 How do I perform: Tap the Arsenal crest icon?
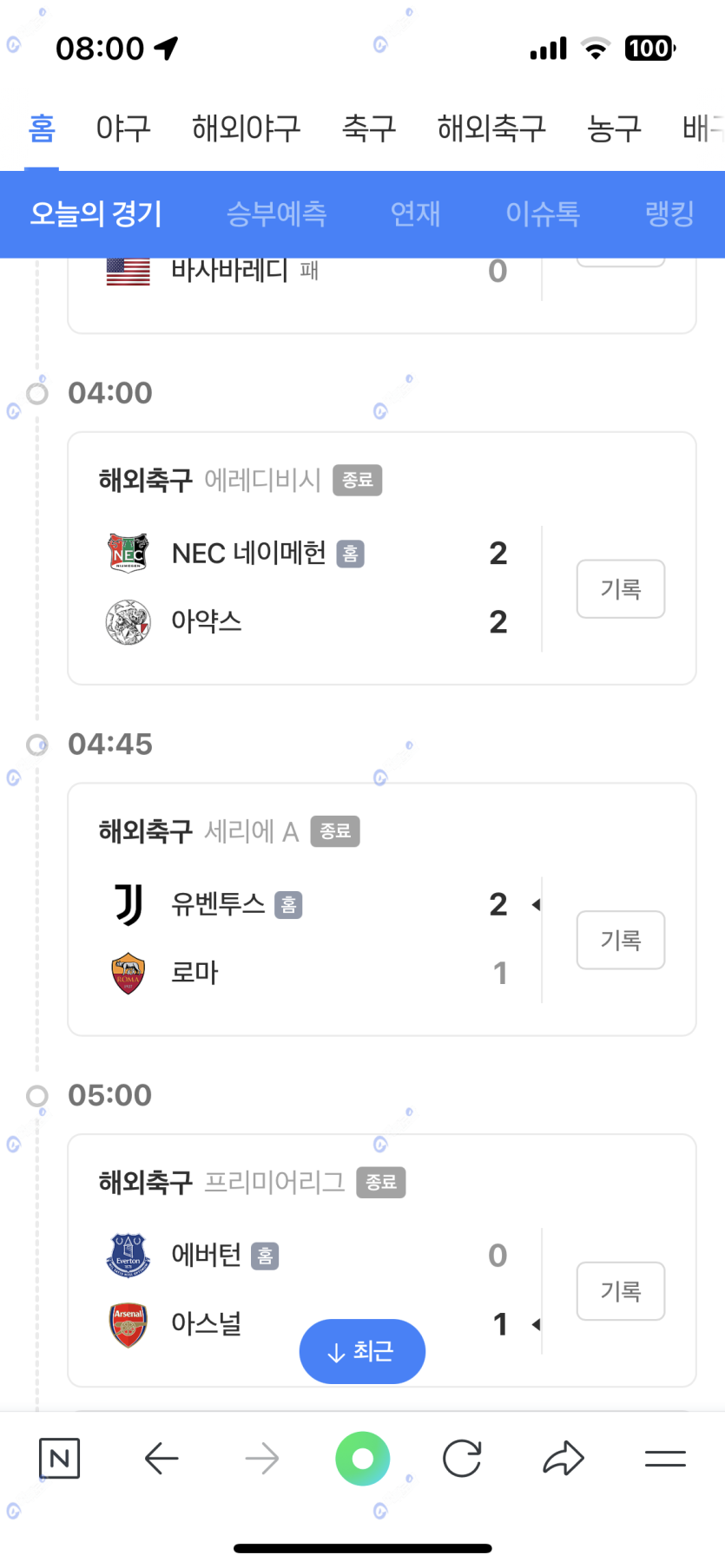pos(129,1324)
